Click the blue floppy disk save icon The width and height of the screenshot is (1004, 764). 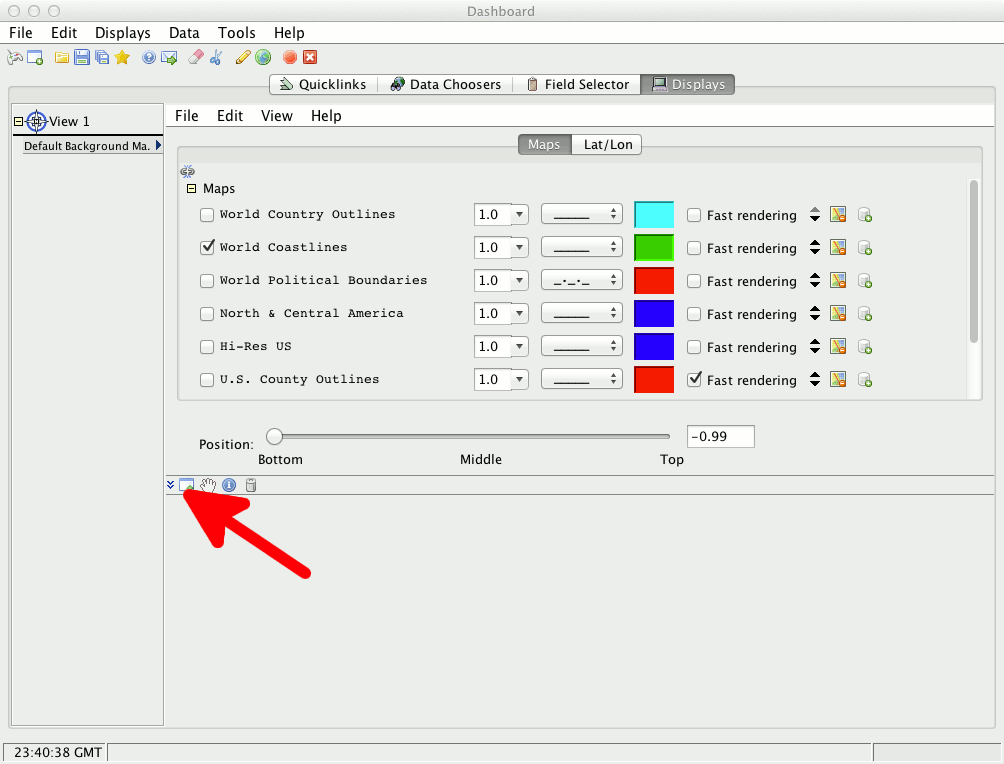click(x=82, y=58)
